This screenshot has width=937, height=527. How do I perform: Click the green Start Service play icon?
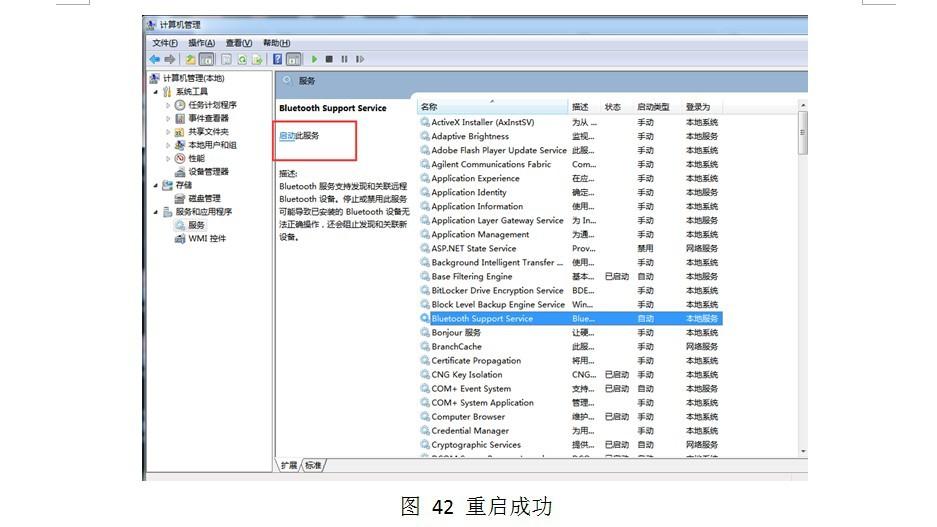[x=314, y=59]
